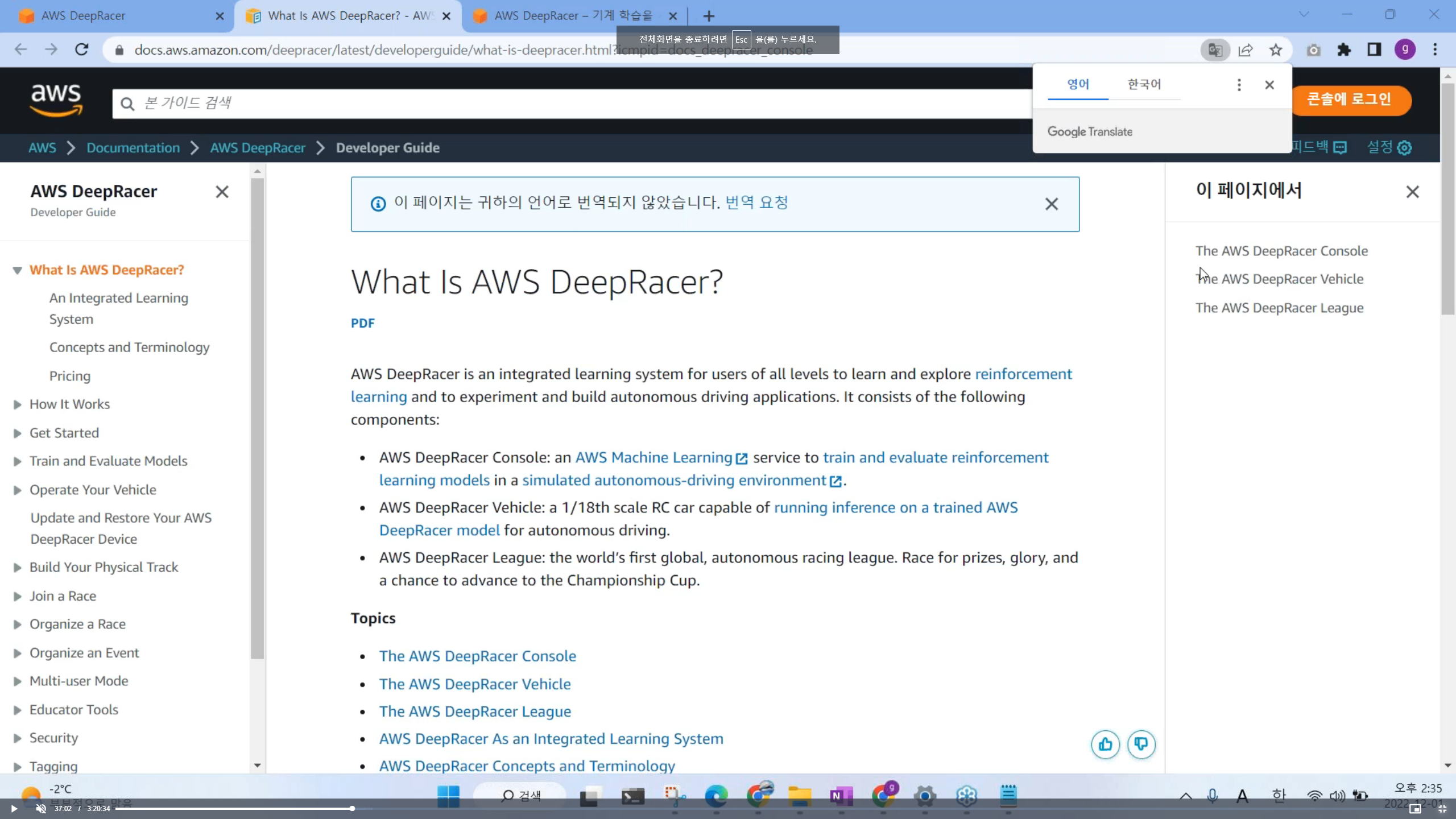Open Translate popup three-dot options menu
Screen dimensions: 1456x819
(1239, 85)
